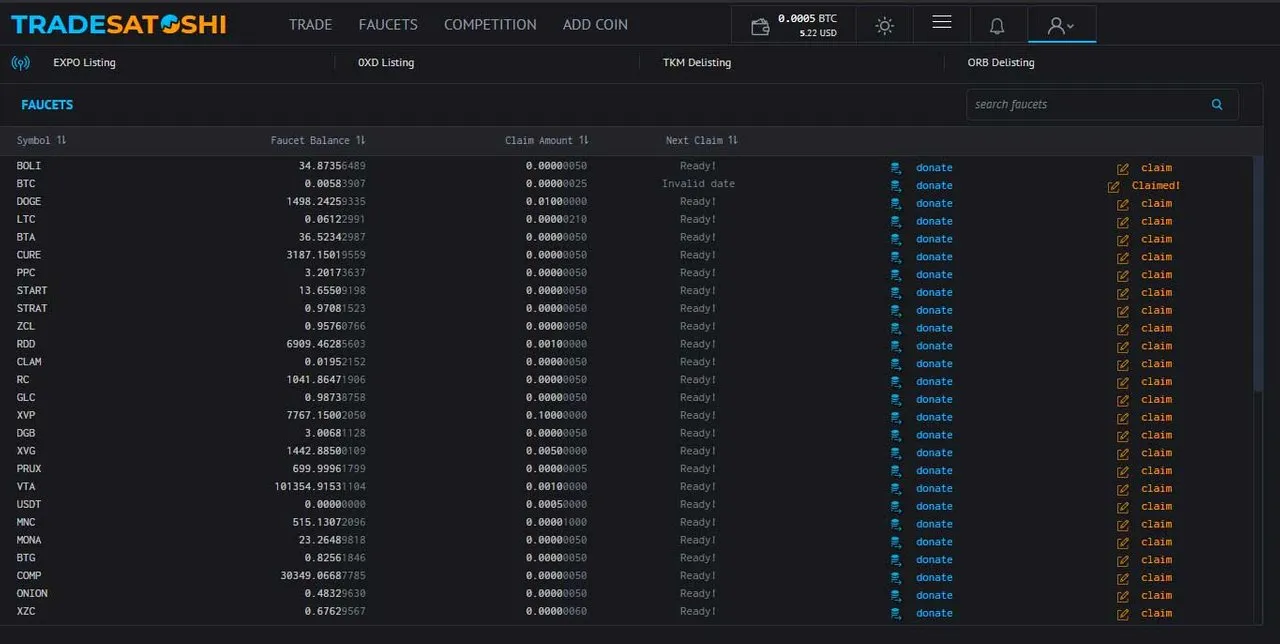
Task: Open the COMPETITION page
Action: (490, 25)
